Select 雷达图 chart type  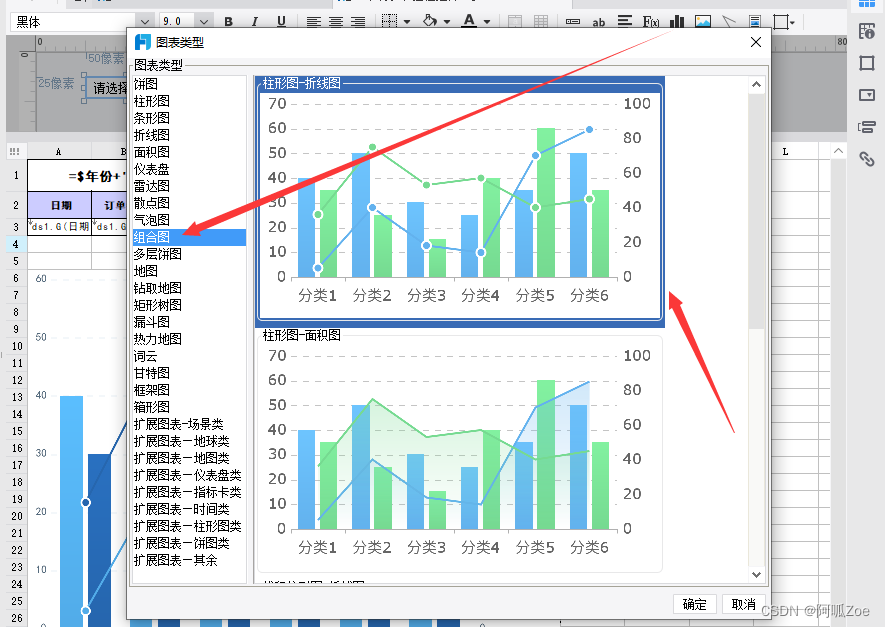click(189, 186)
